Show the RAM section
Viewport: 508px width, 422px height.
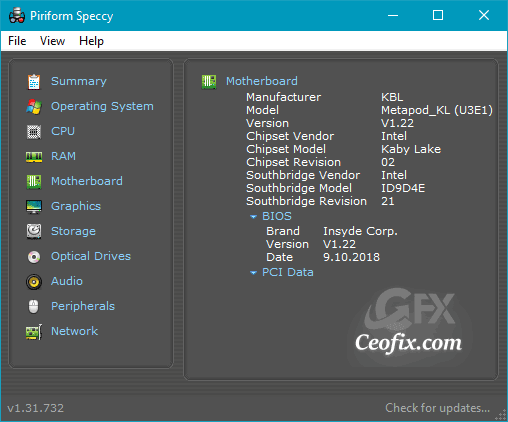63,156
